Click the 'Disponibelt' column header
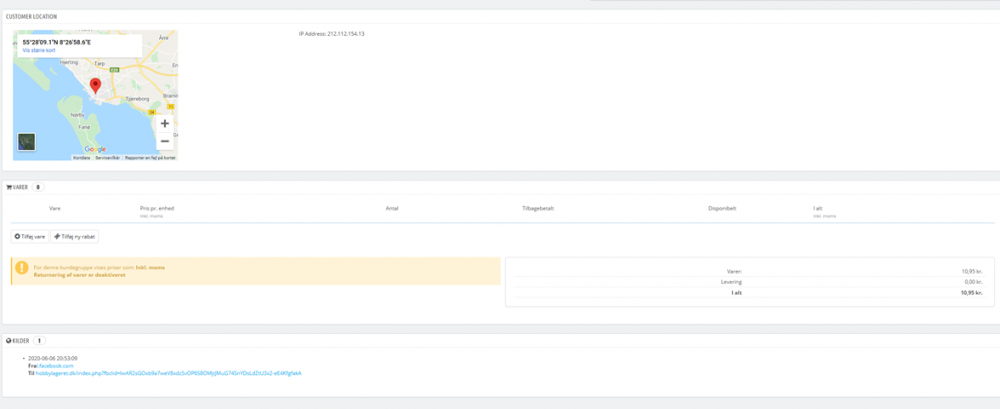The image size is (1000, 409). 722,209
